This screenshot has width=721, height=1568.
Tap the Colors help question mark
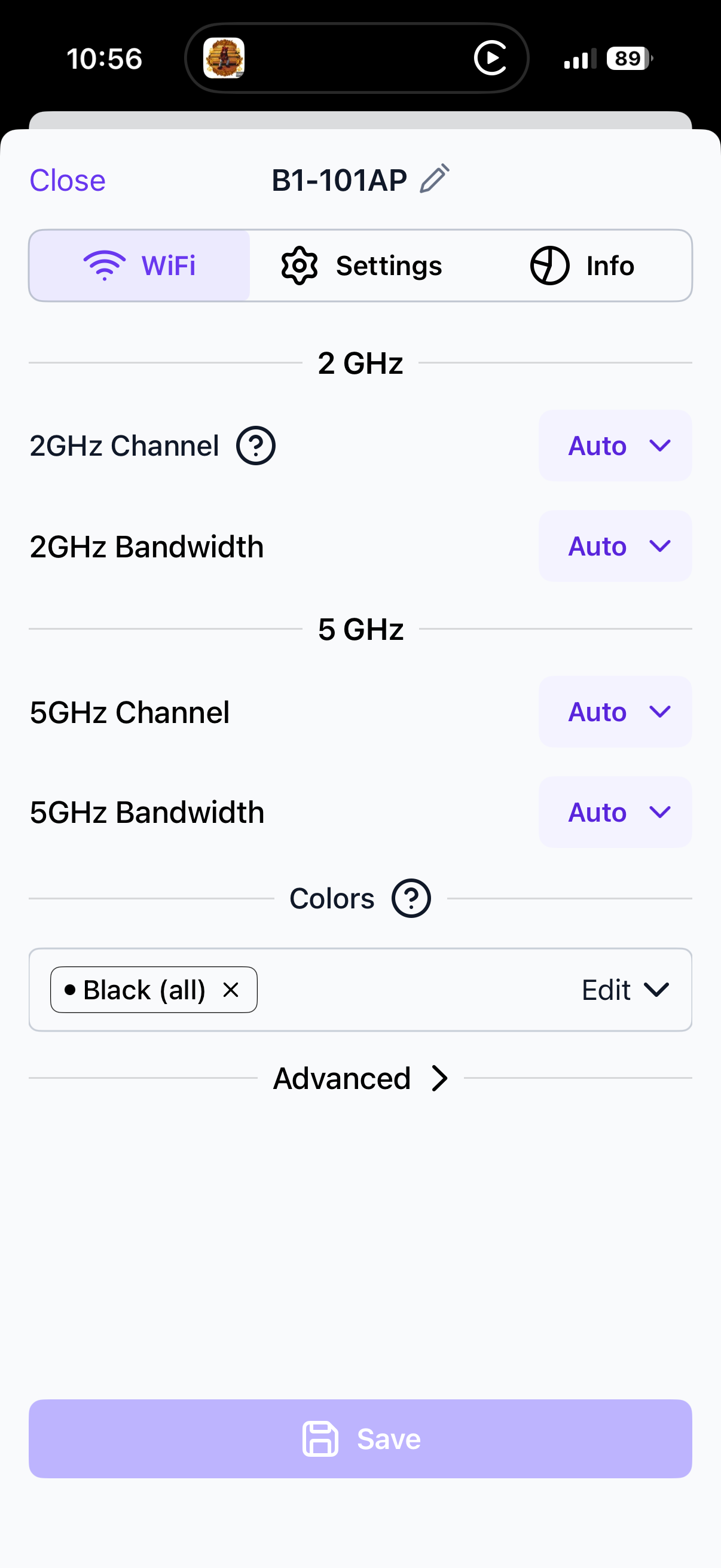pyautogui.click(x=411, y=898)
